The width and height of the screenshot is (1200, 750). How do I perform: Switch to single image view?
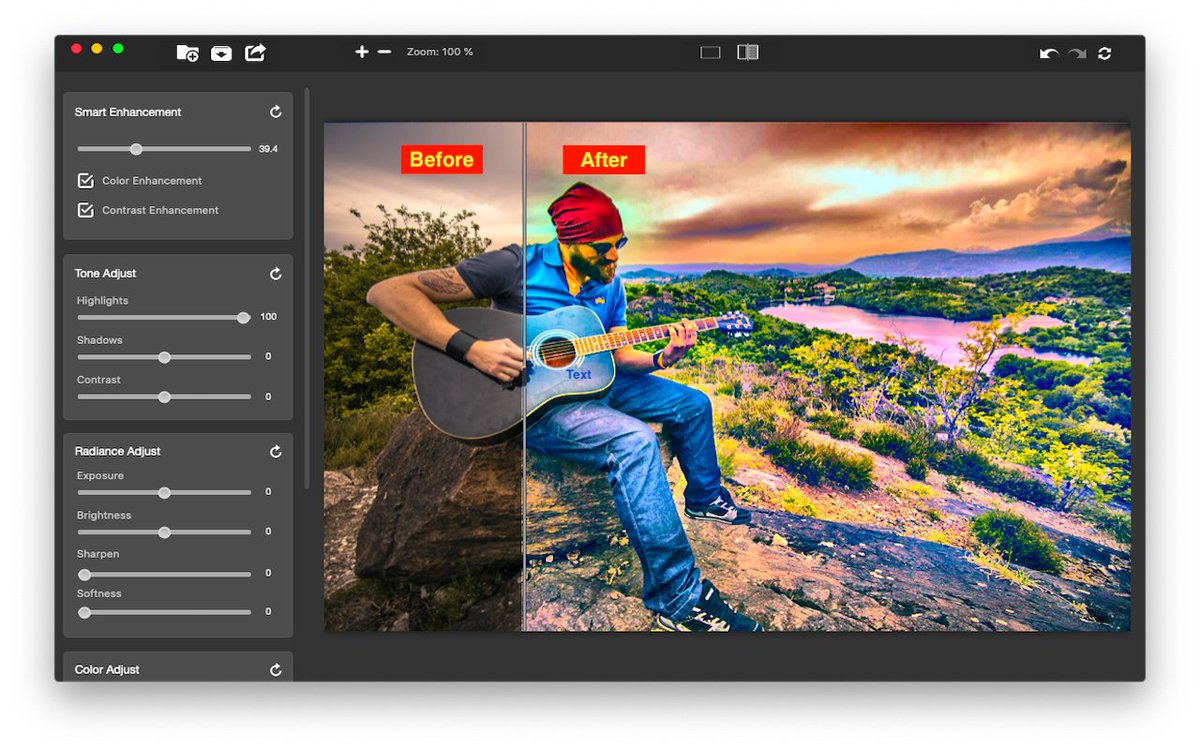tap(710, 53)
